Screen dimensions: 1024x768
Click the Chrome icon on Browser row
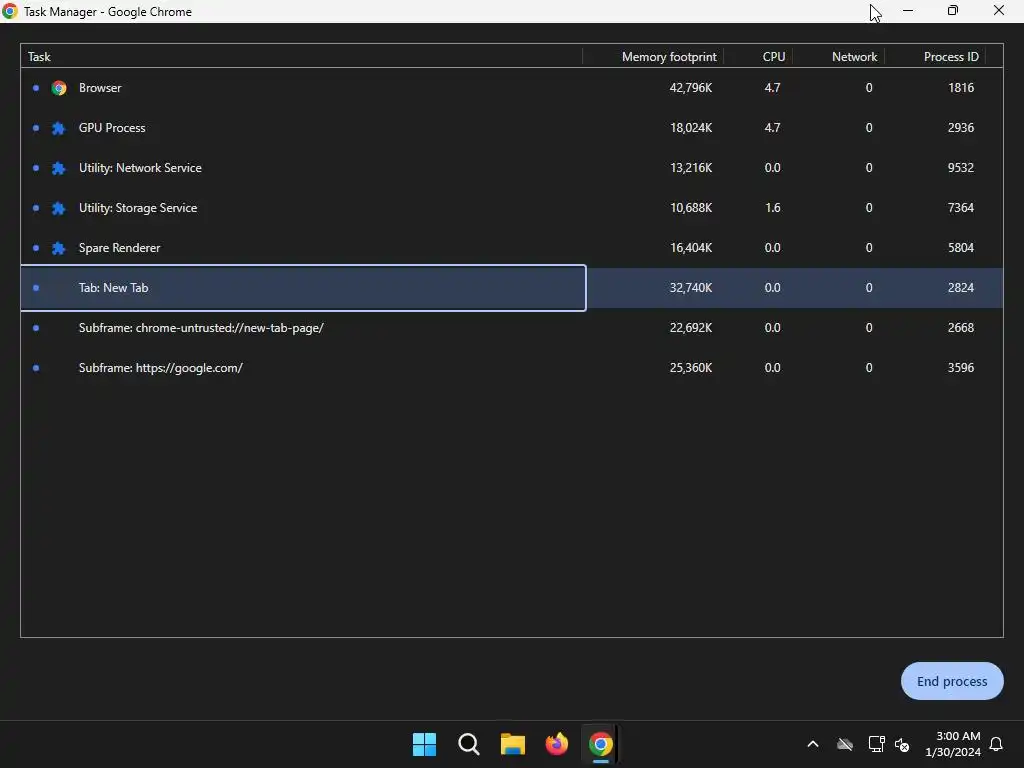coord(59,88)
